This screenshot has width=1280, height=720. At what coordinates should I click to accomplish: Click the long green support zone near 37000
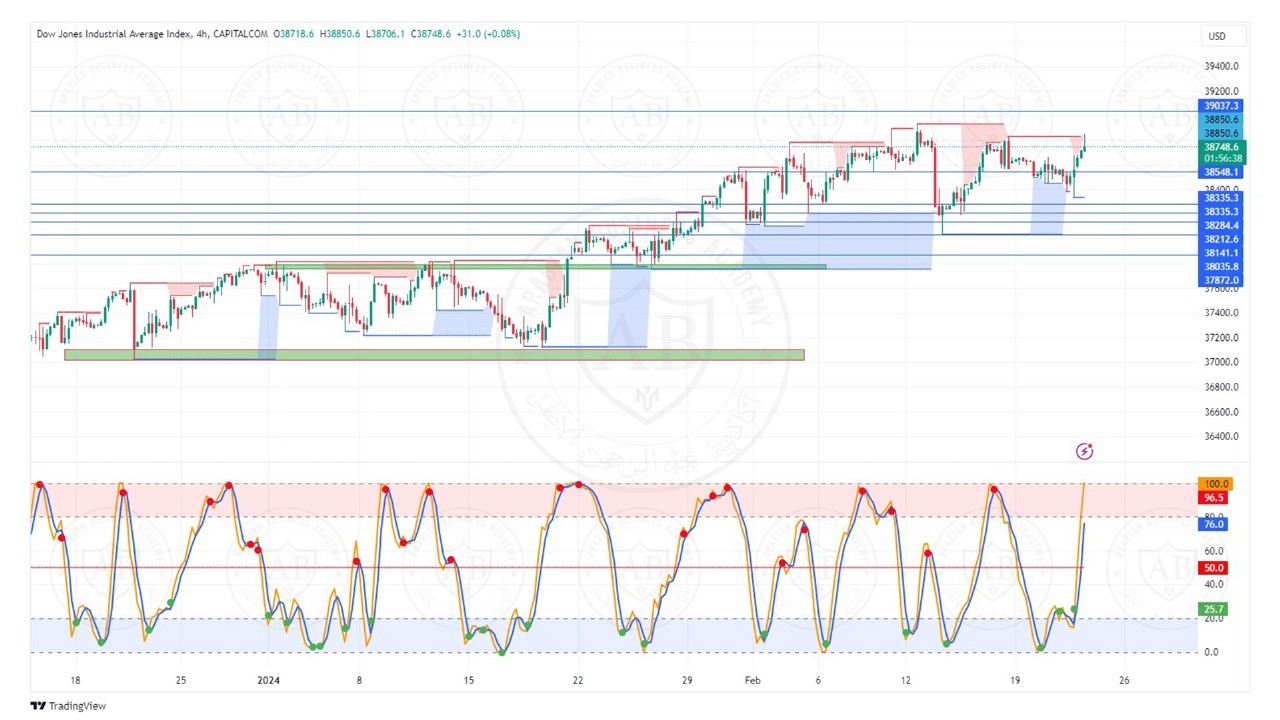pos(434,355)
